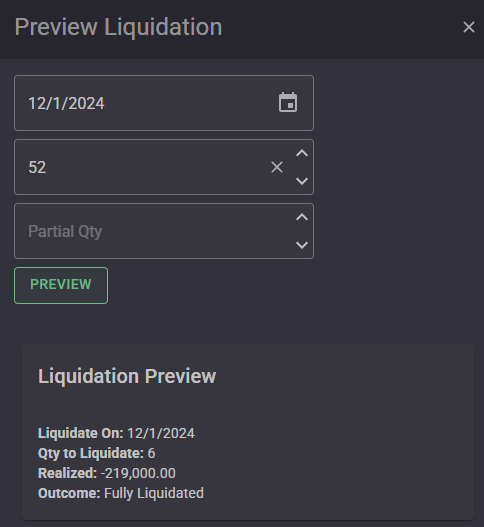This screenshot has width=484, height=527.
Task: Click the green PREVIEW button
Action: [61, 285]
